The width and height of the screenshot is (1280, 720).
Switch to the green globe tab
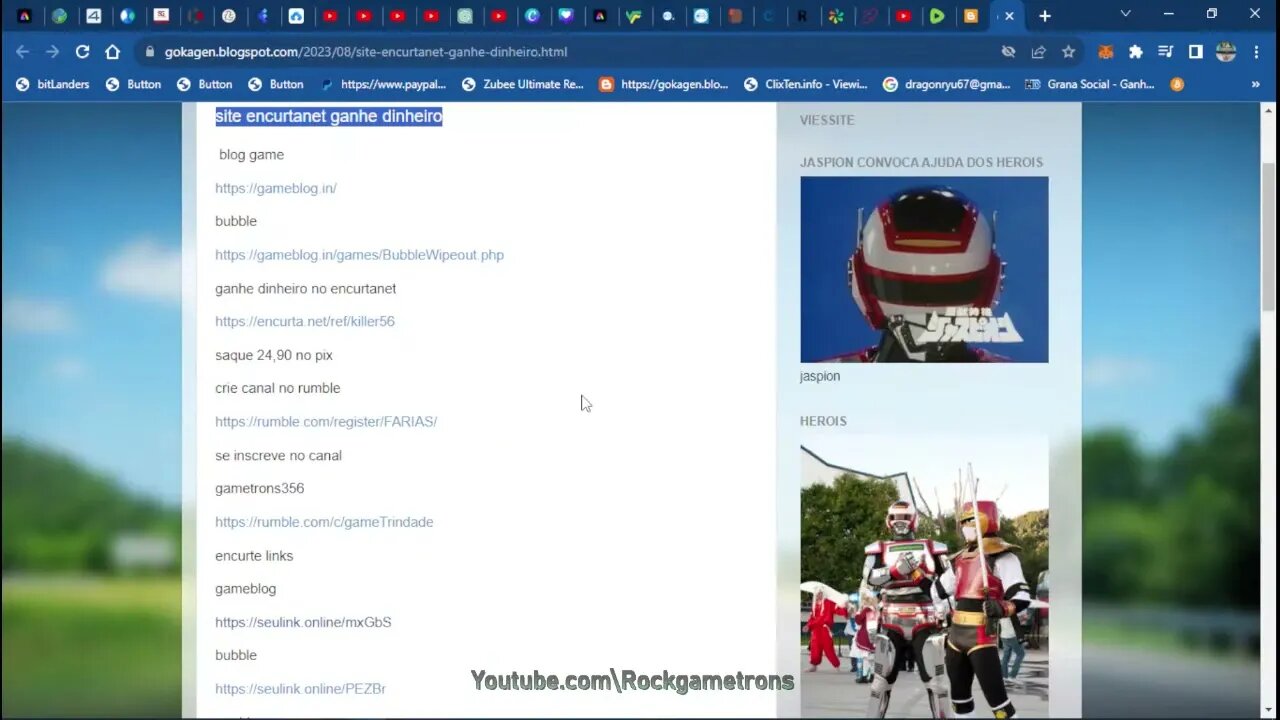click(60, 16)
